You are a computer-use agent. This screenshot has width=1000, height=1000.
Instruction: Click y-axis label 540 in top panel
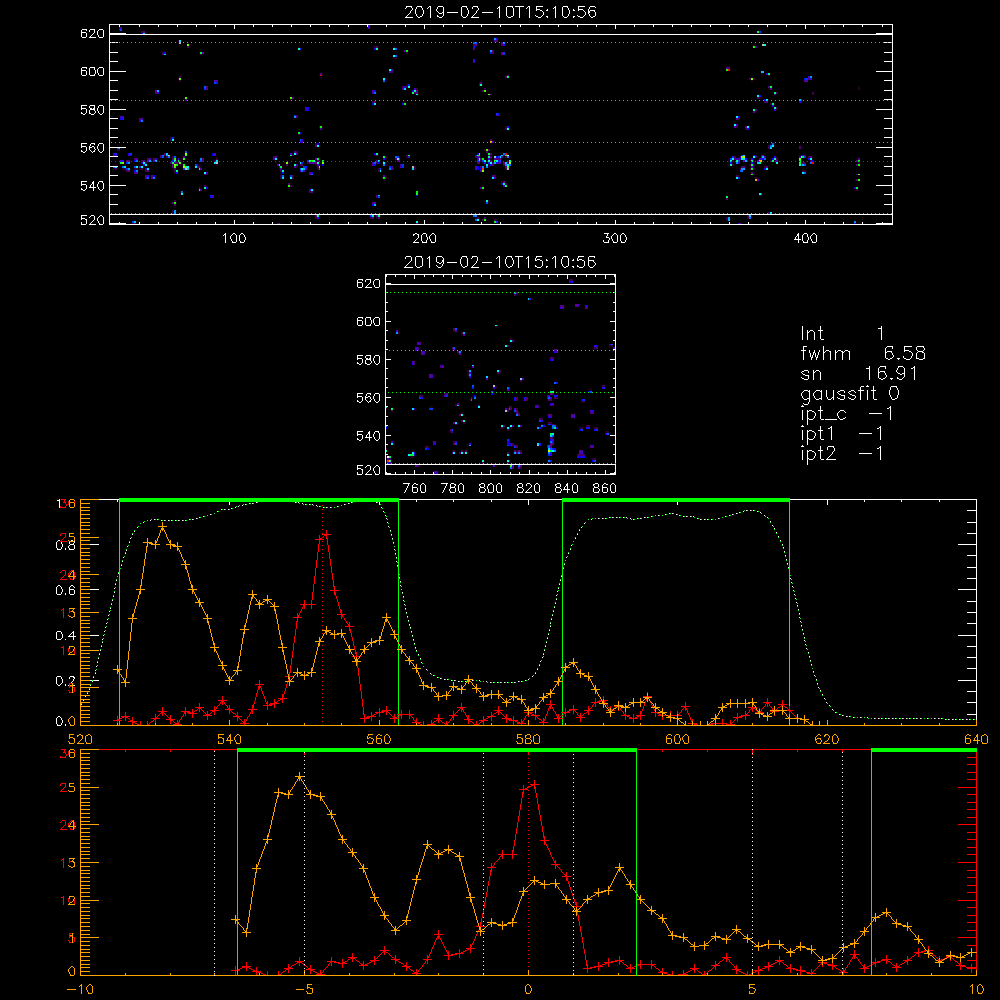coord(92,186)
